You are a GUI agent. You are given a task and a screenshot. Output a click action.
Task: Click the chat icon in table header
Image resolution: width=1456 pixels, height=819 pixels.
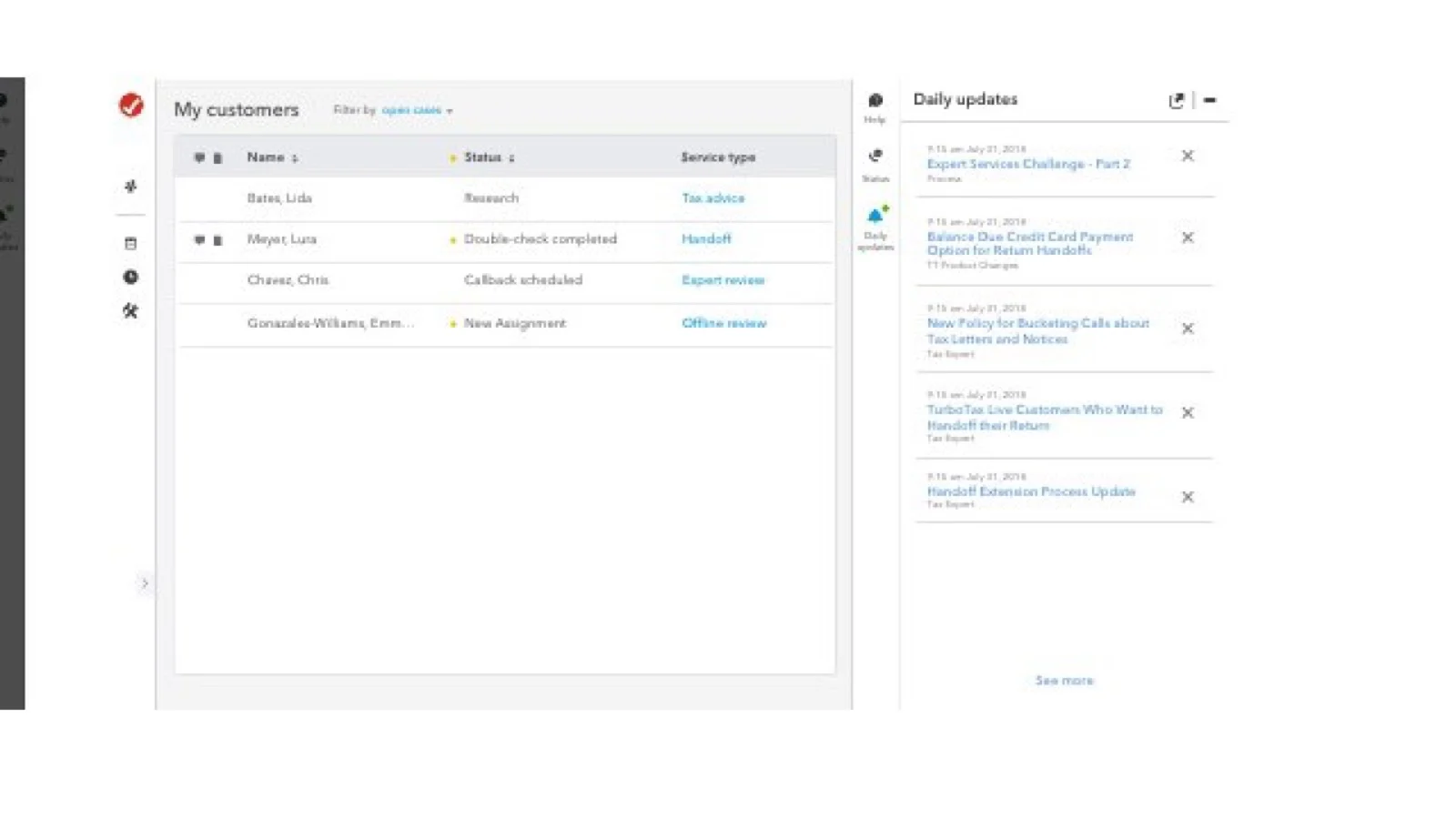[x=199, y=157]
